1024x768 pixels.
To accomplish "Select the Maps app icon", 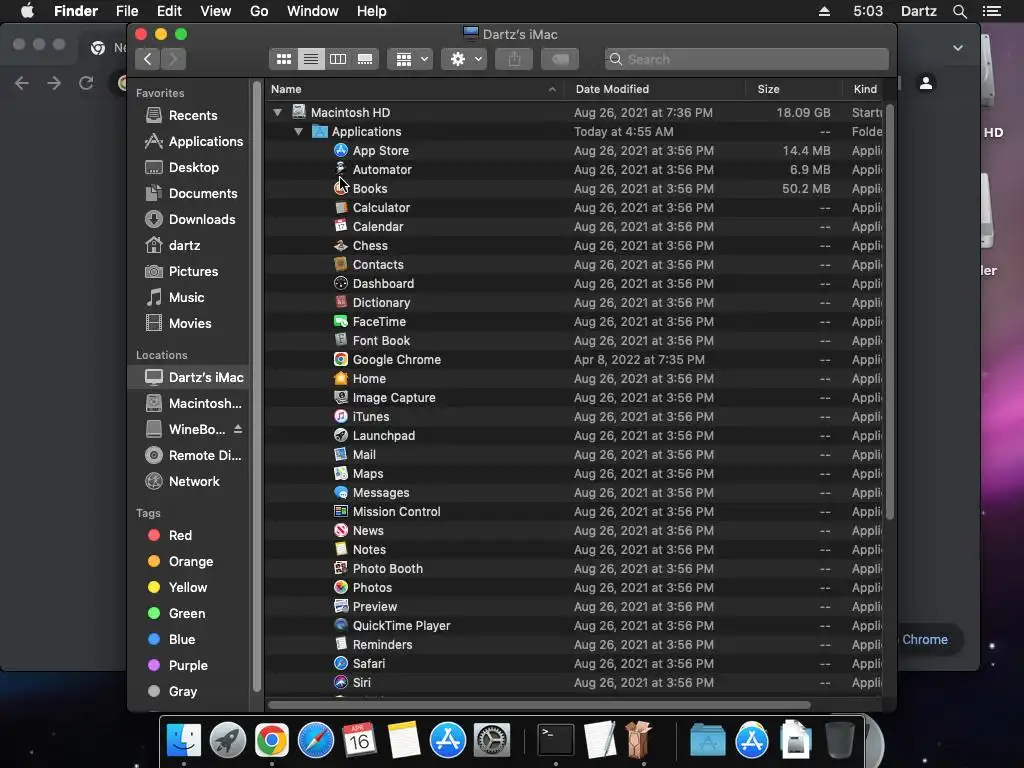I will tap(340, 473).
